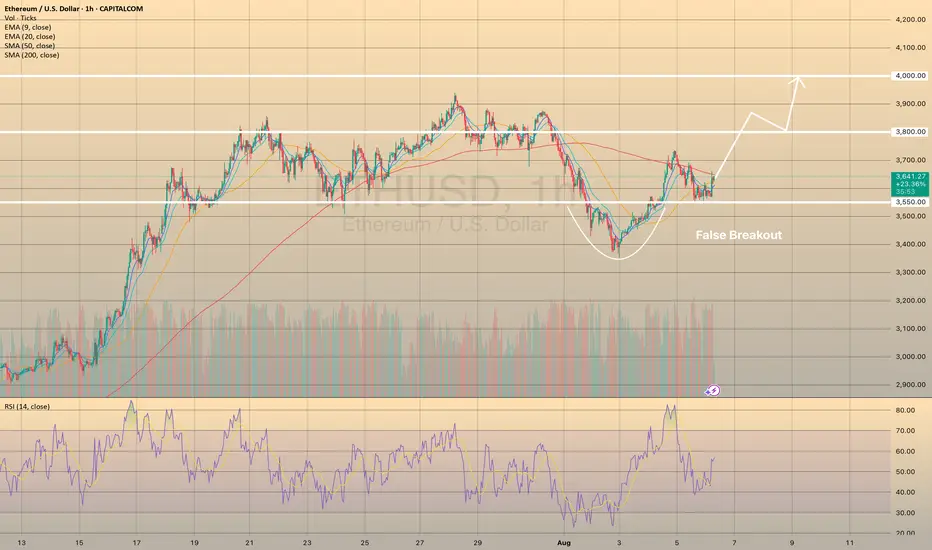Screen dimensions: 932x550
Task: Click the 4,100.00 price axis label
Action: click(x=911, y=48)
